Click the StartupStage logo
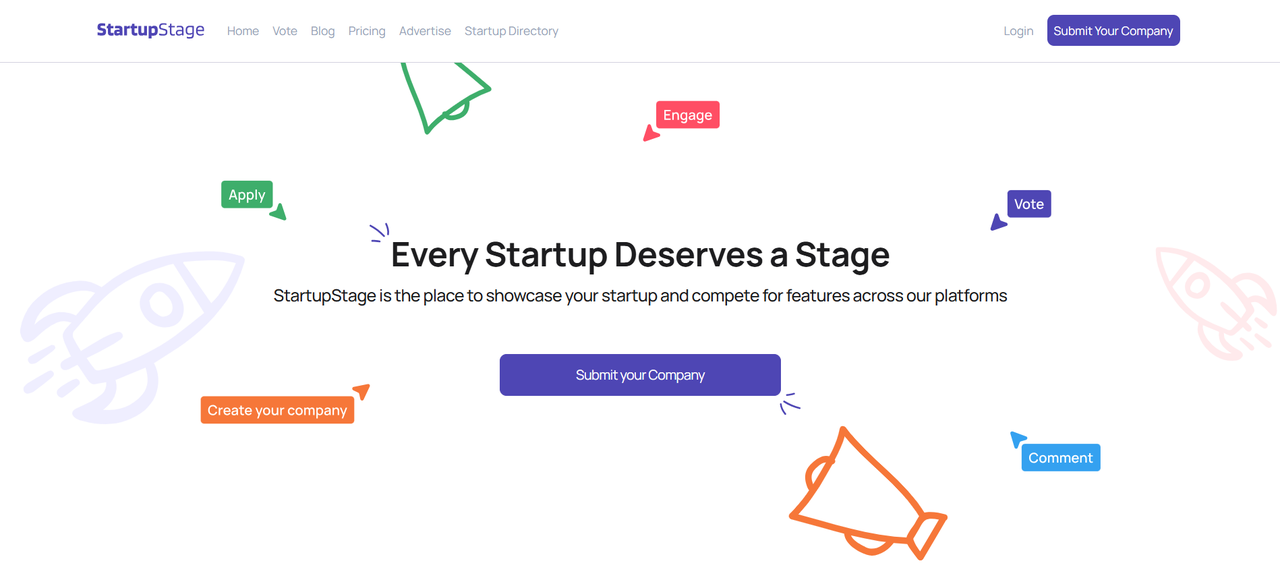The width and height of the screenshot is (1280, 584). tap(150, 30)
